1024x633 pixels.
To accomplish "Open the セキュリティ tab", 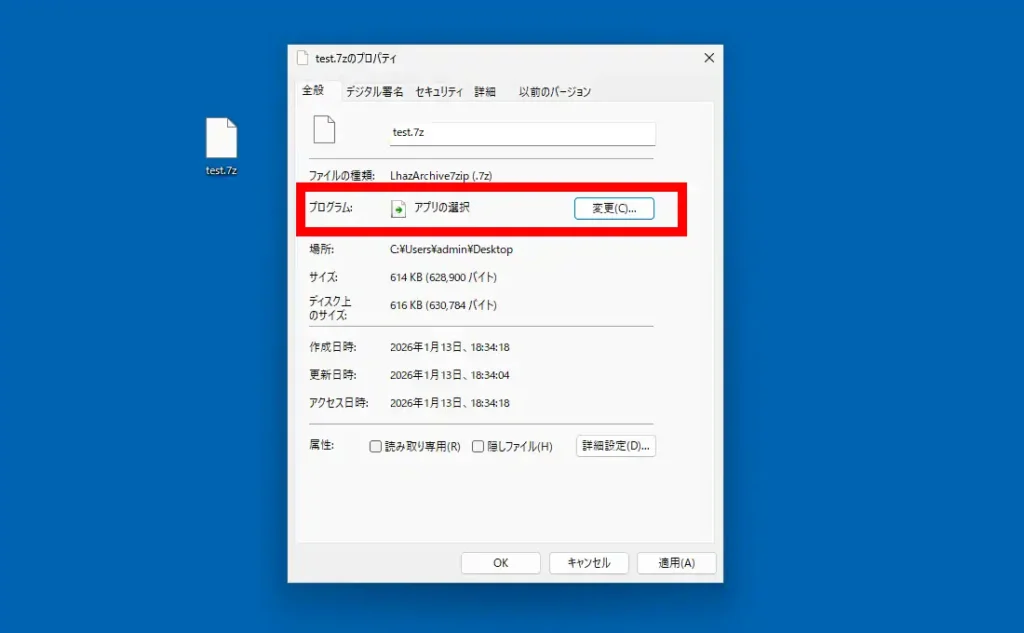I will tap(440, 90).
